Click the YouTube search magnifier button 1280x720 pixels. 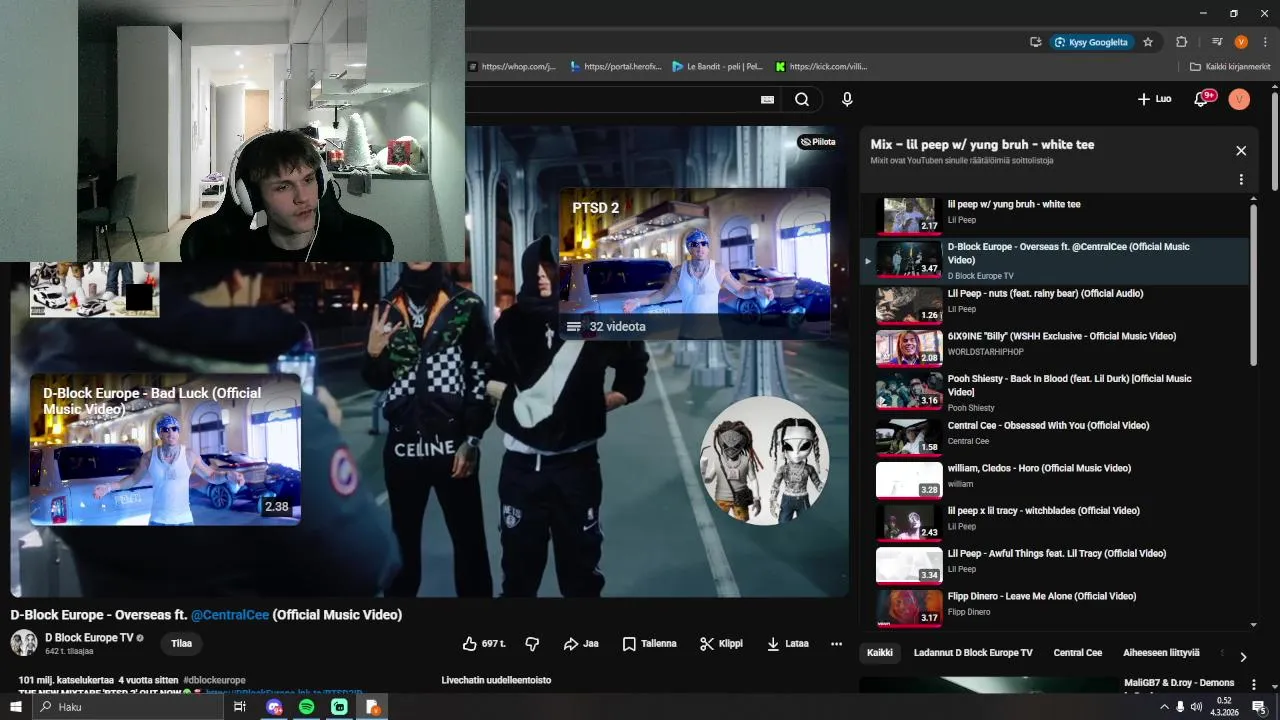pos(802,99)
